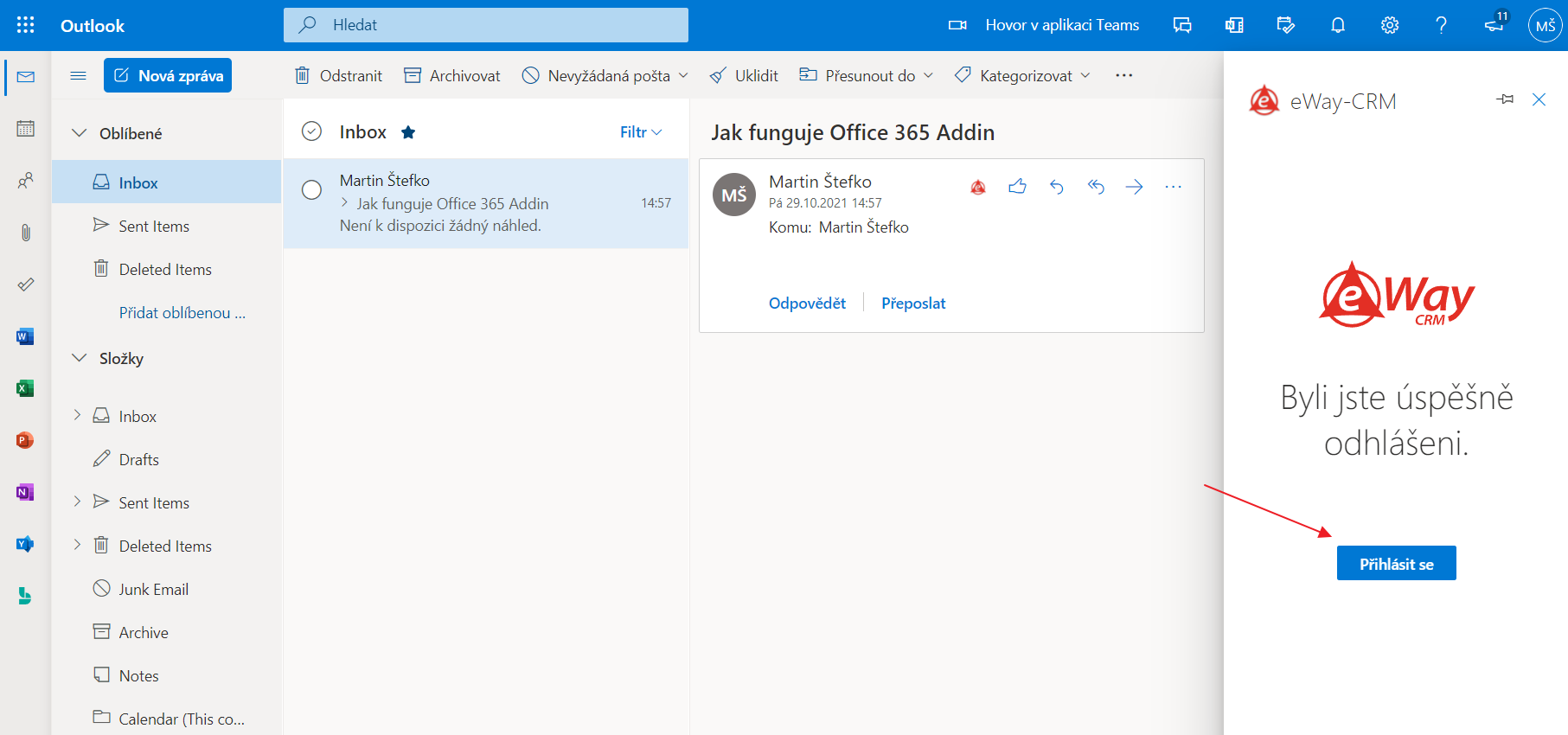Click Odstranit in the toolbar
The image size is (1568, 735).
338,75
